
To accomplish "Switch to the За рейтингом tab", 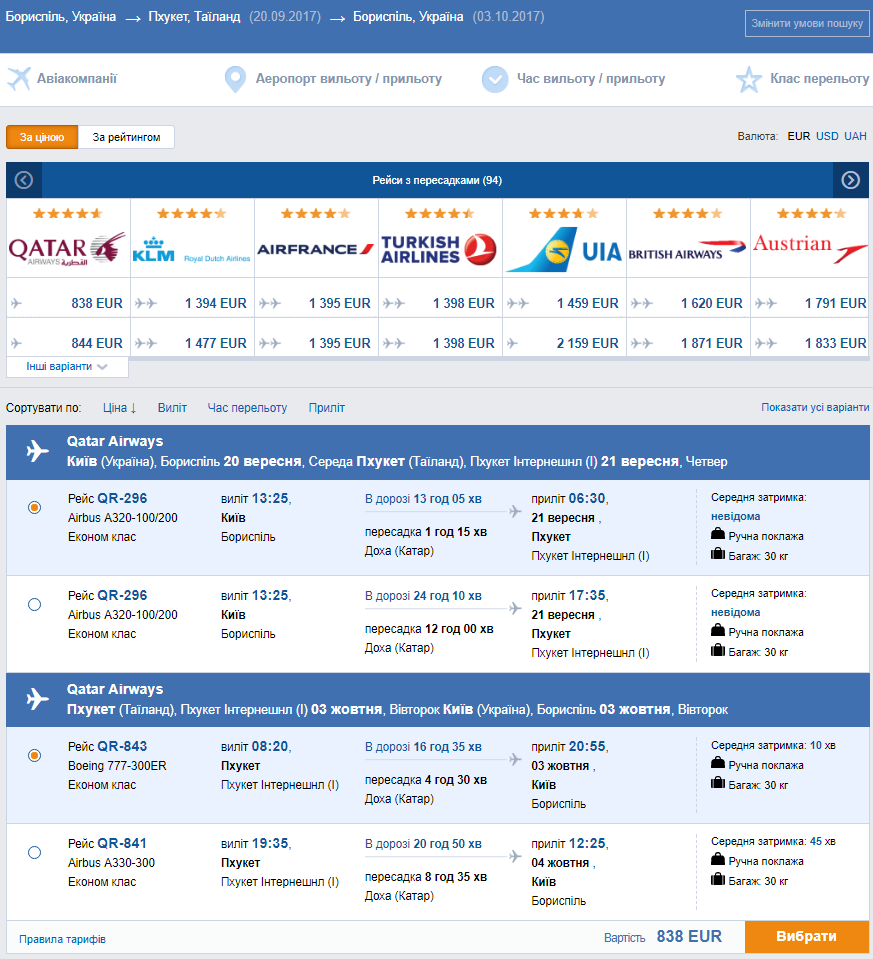I will pos(127,137).
